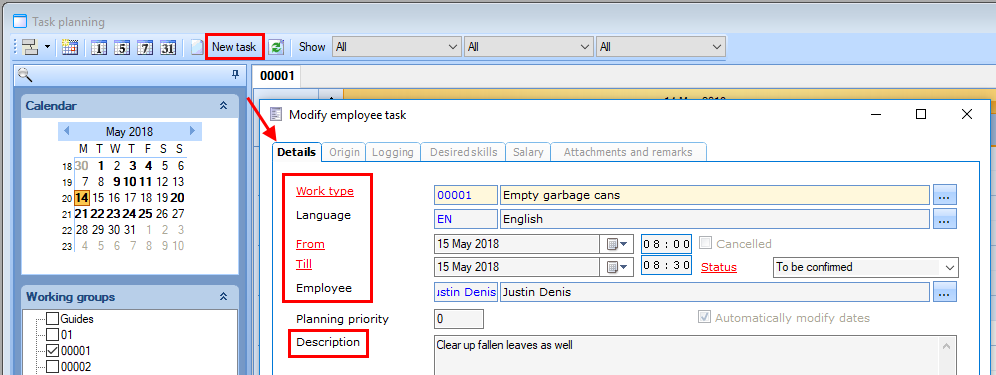996x375 pixels.
Task: Click the green refresh icon
Action: (276, 47)
